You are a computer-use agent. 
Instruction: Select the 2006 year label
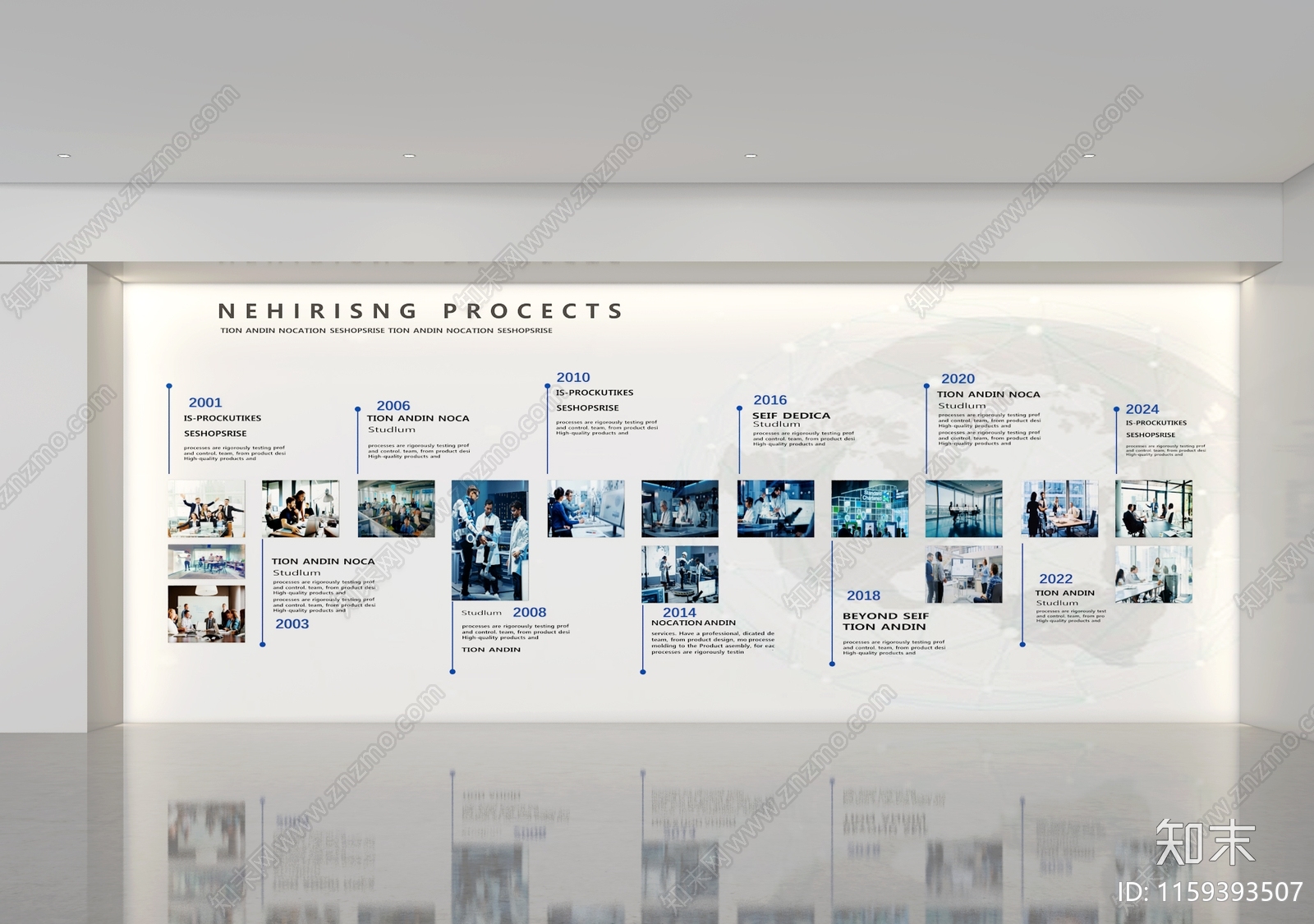point(393,406)
